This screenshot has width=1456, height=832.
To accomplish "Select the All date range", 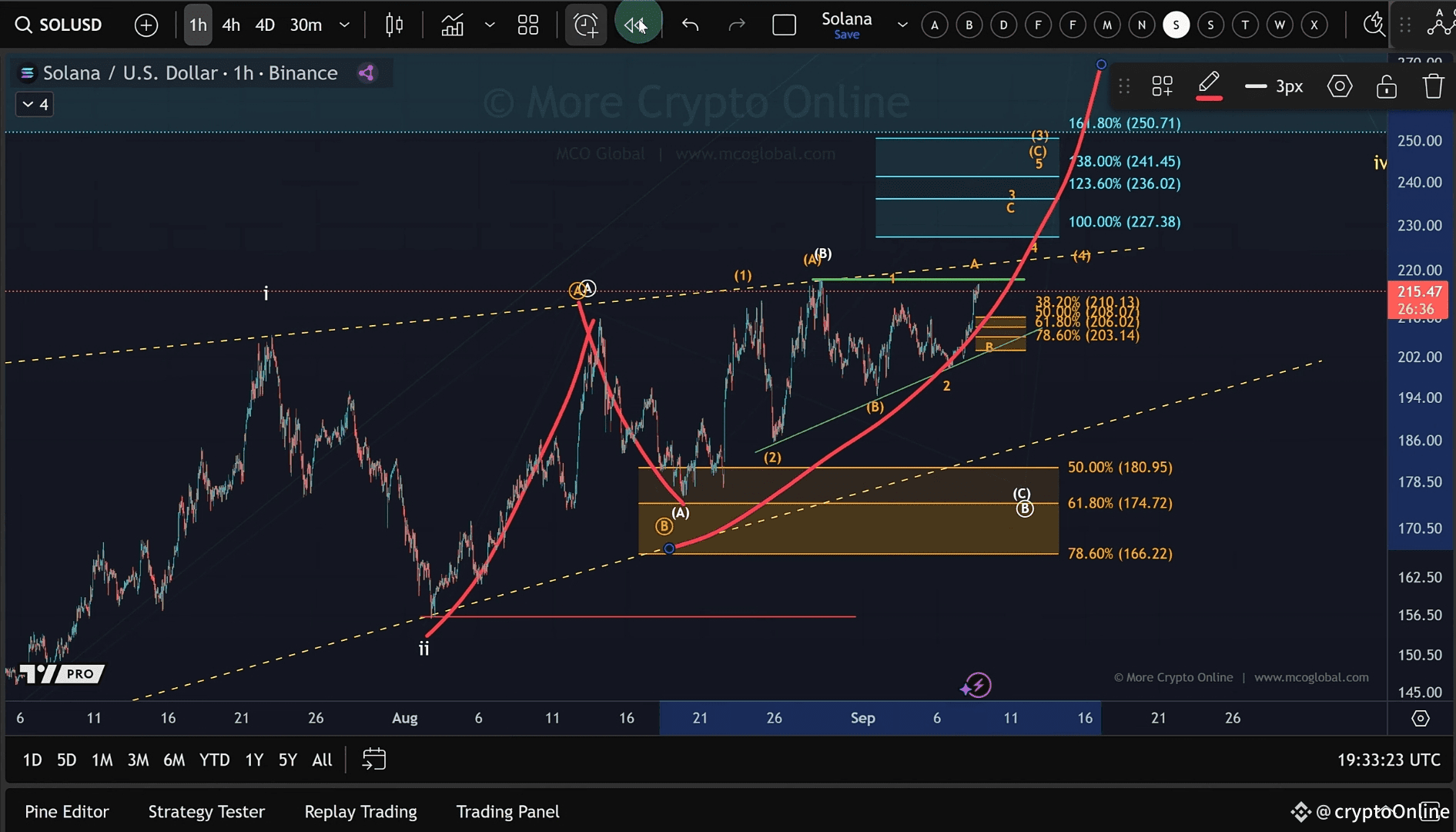I will pos(322,760).
